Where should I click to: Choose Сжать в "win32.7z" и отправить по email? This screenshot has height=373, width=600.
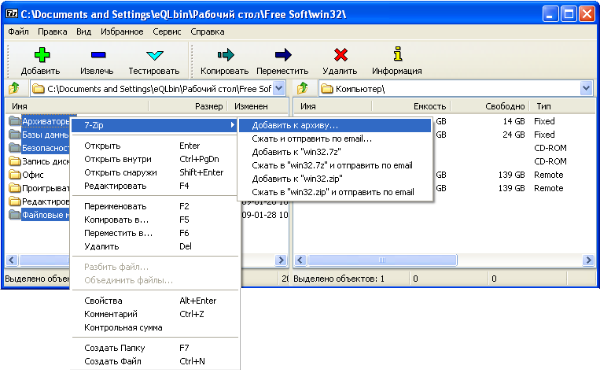click(335, 166)
